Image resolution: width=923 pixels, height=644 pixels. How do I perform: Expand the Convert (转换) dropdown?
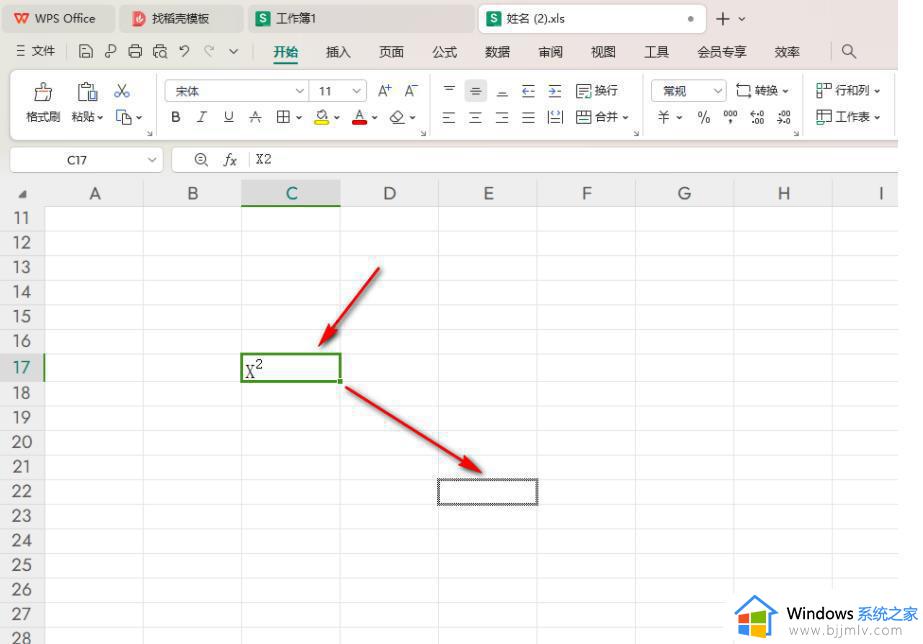tap(785, 91)
